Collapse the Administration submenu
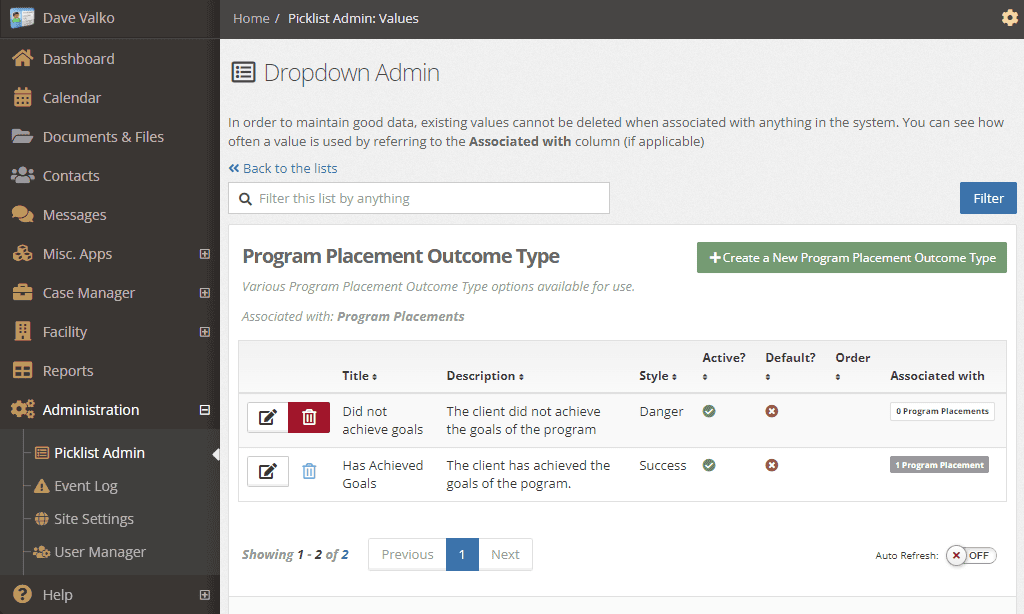1024x614 pixels. tap(204, 410)
